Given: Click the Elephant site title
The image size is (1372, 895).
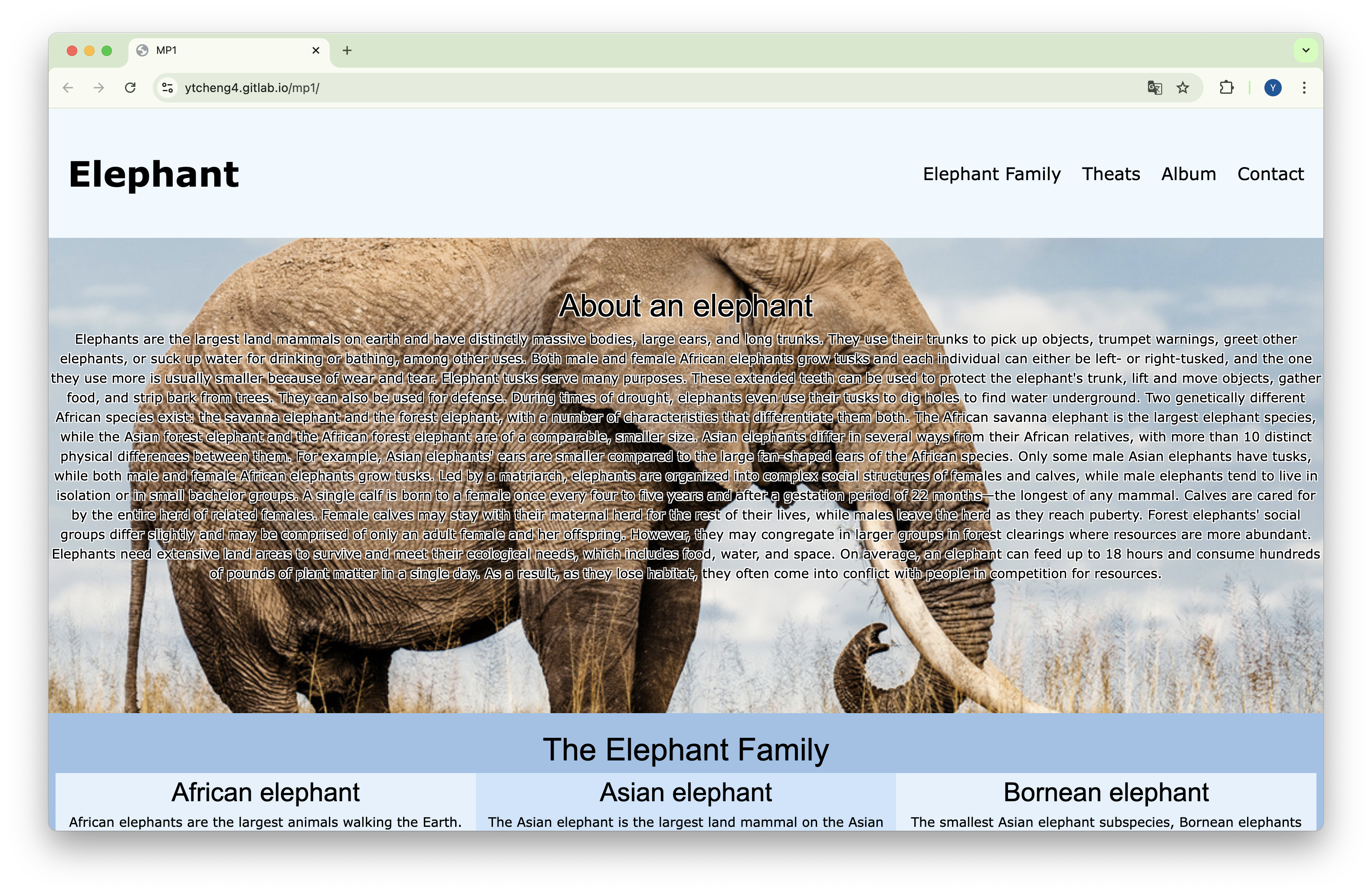Looking at the screenshot, I should click(x=153, y=174).
